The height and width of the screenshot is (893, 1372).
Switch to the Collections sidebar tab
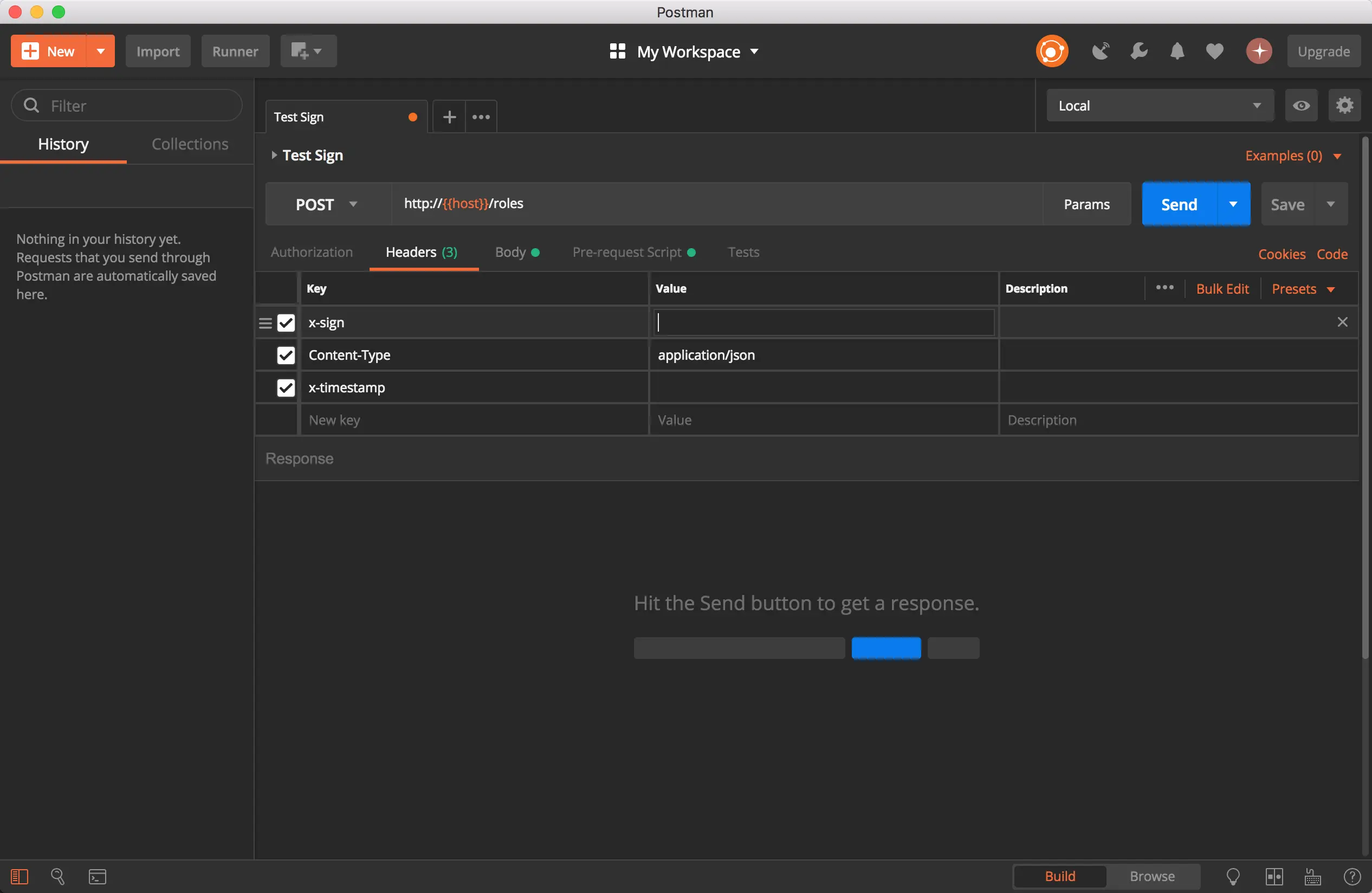tap(190, 144)
